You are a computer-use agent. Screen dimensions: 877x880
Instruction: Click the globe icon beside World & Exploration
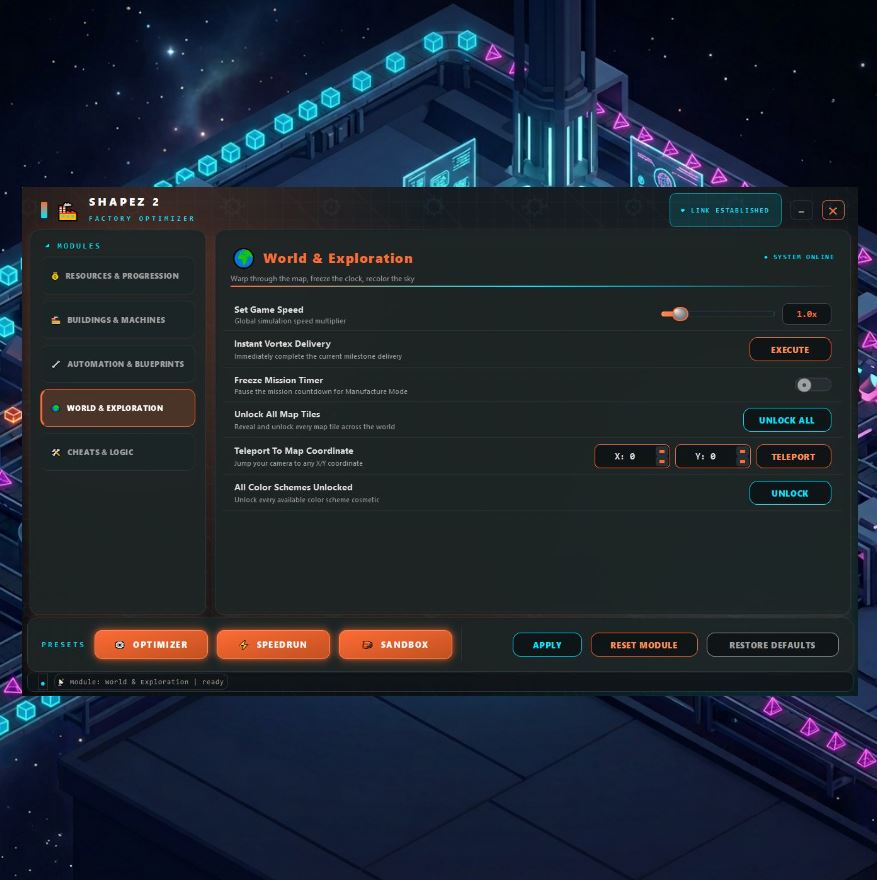point(244,258)
